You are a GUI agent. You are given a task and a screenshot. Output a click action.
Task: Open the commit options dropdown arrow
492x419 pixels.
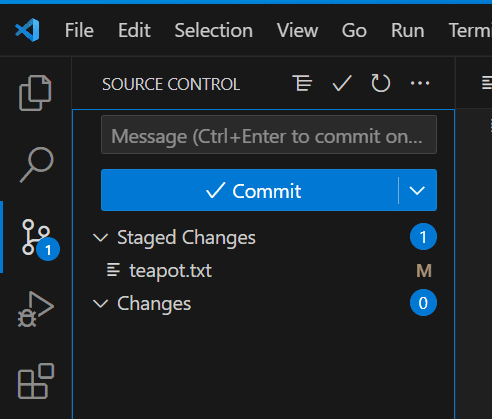417,190
